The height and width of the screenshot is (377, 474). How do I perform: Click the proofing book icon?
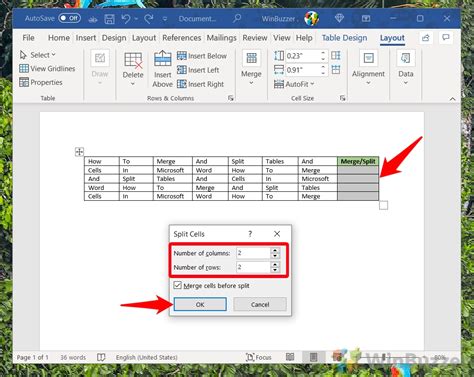coord(101,357)
